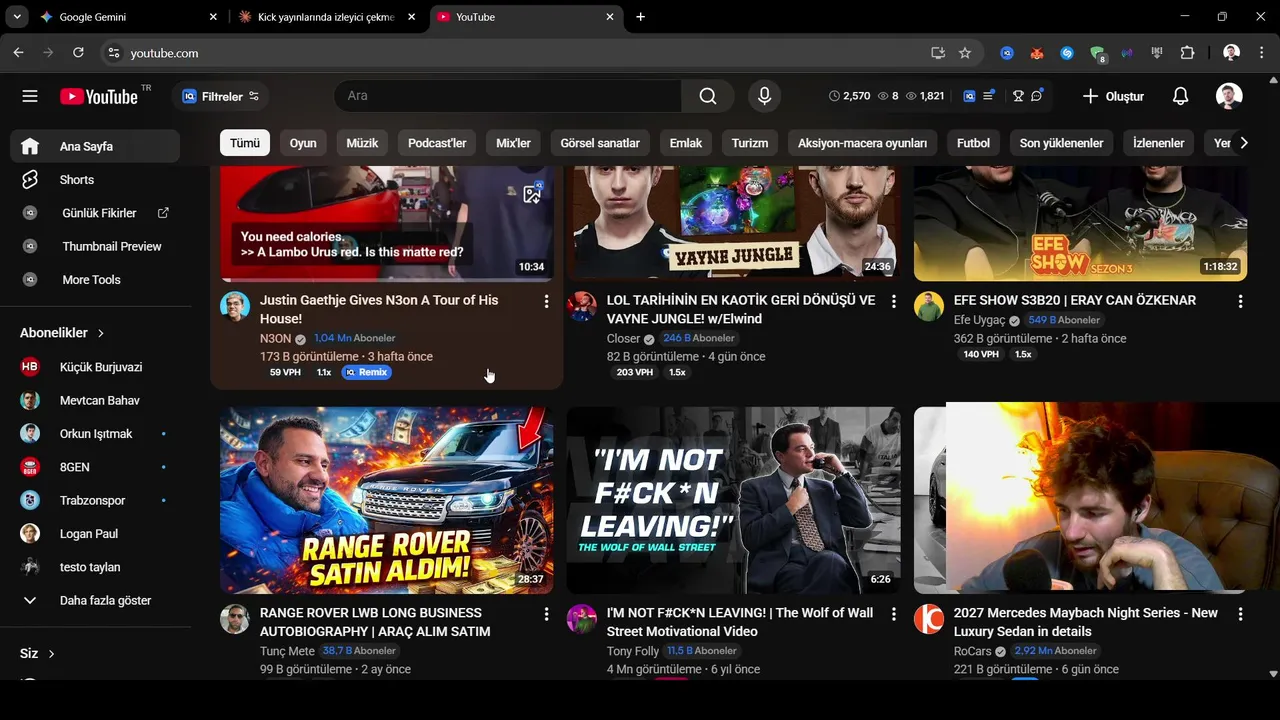1280x720 pixels.
Task: Open RoCars channel avatar
Action: pyautogui.click(x=929, y=619)
